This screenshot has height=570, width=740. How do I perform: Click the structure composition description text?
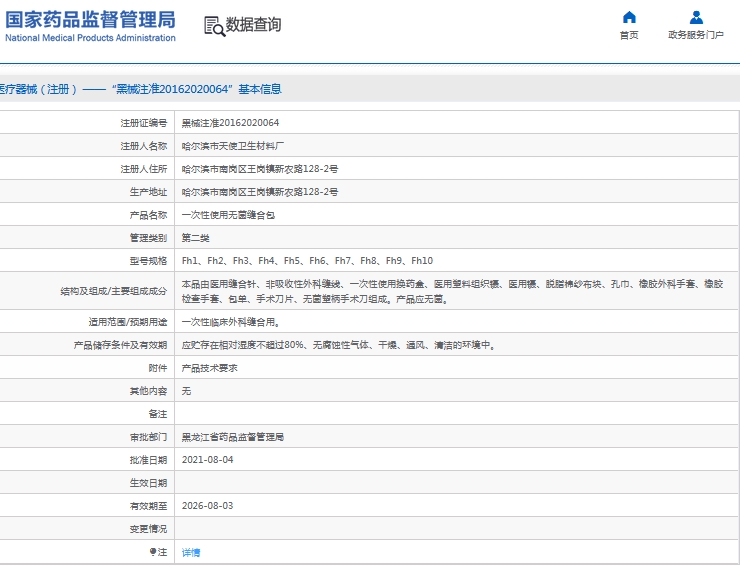[x=452, y=291]
